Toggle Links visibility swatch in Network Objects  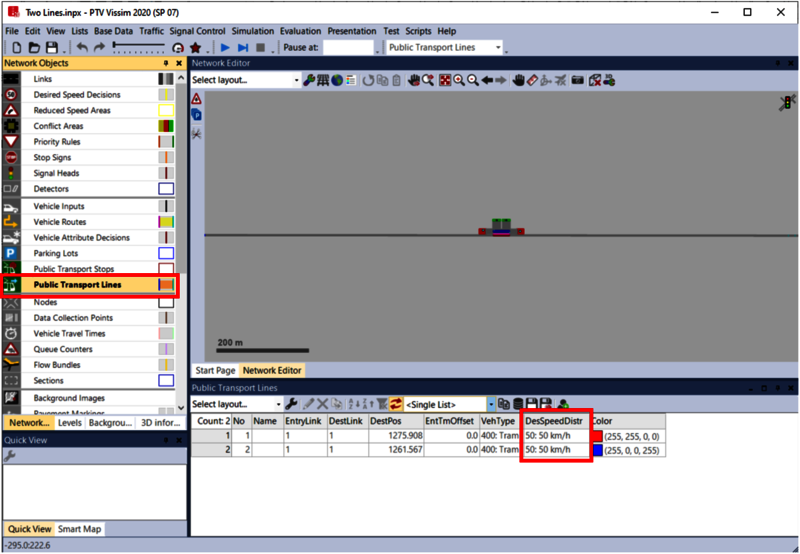pos(166,79)
